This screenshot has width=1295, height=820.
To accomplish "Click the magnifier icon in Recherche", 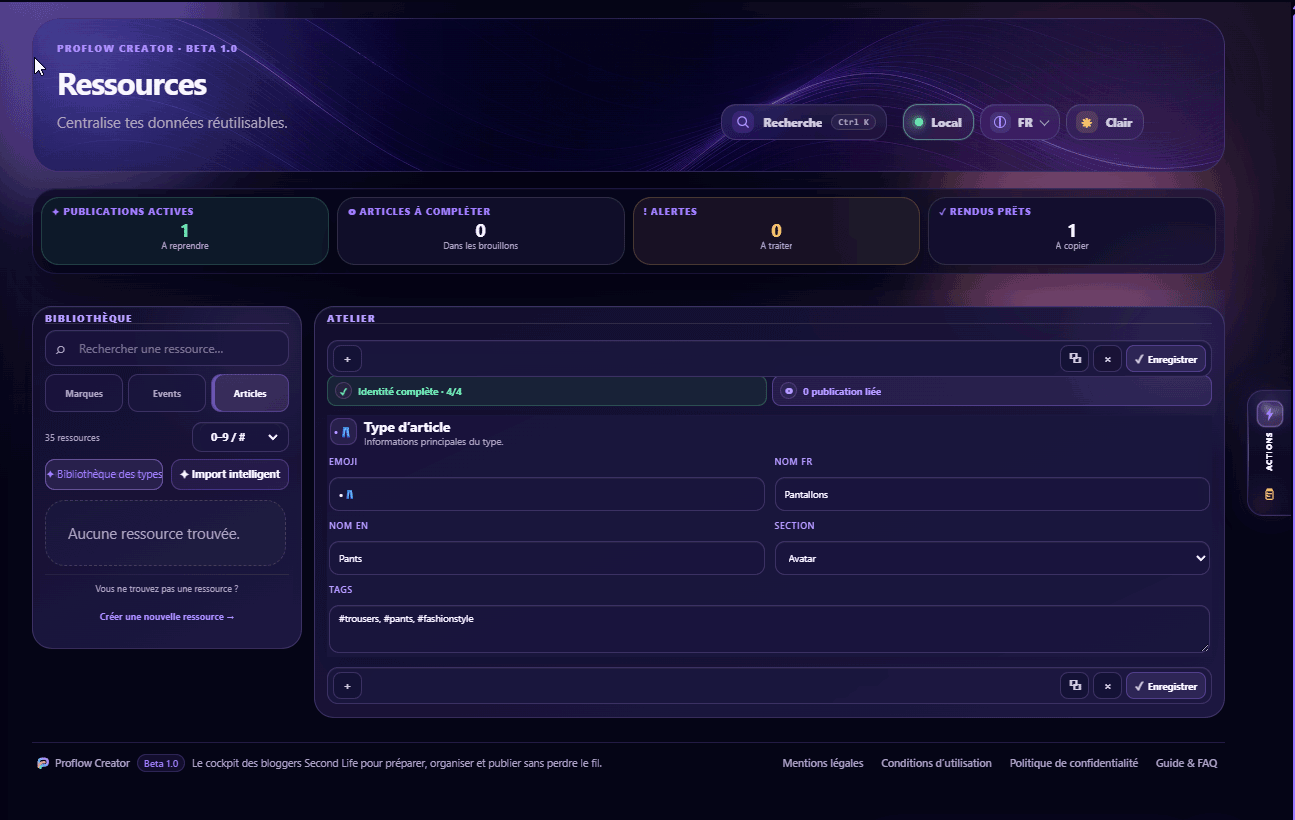I will 743,122.
